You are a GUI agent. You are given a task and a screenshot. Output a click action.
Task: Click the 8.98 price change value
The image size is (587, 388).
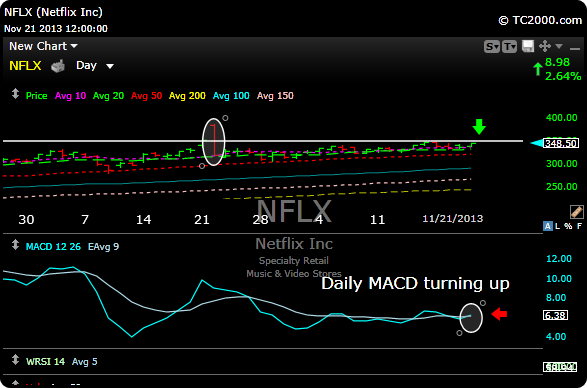click(557, 62)
